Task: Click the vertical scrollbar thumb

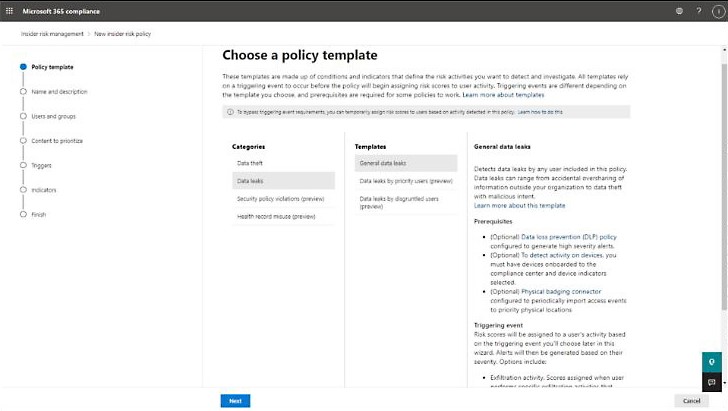Action: click(x=724, y=186)
